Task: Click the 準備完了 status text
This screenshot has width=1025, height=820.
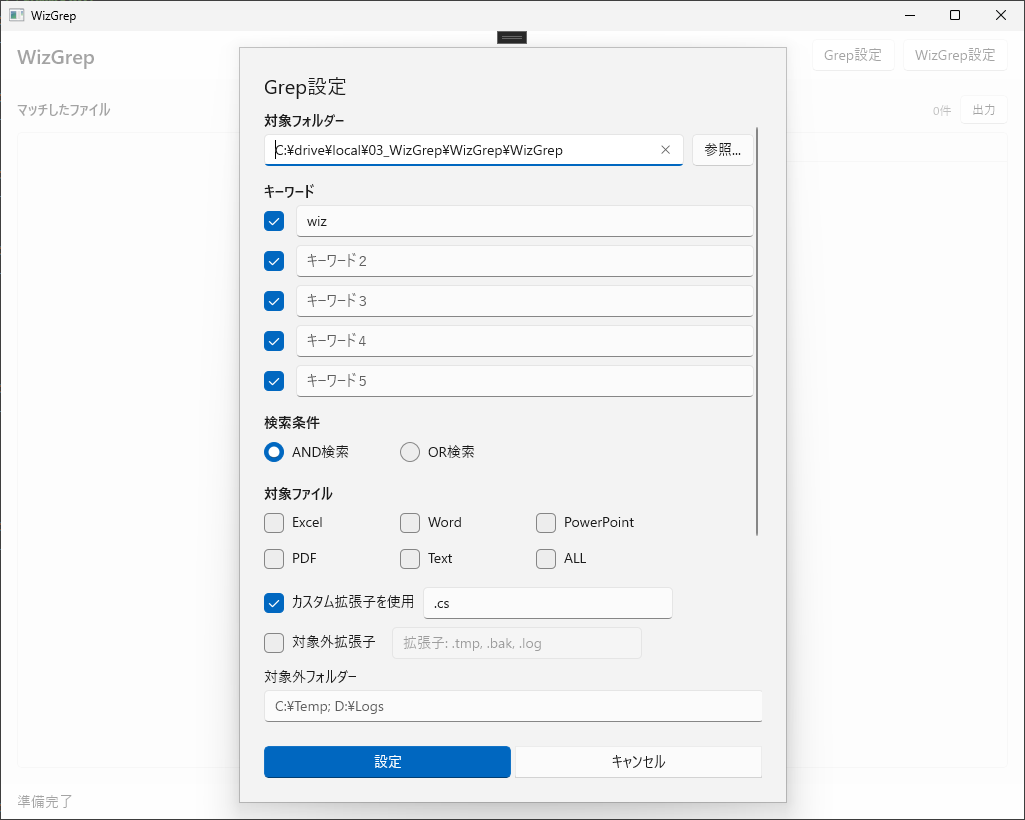Action: [x=44, y=801]
